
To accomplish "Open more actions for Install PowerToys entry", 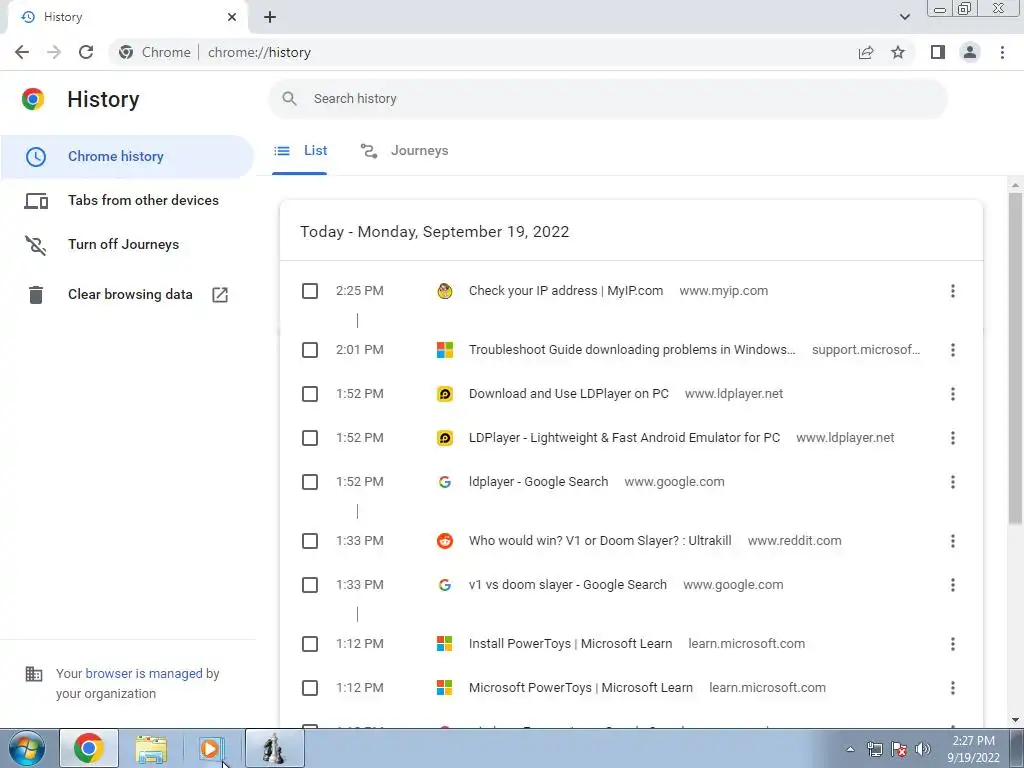I will pos(953,644).
